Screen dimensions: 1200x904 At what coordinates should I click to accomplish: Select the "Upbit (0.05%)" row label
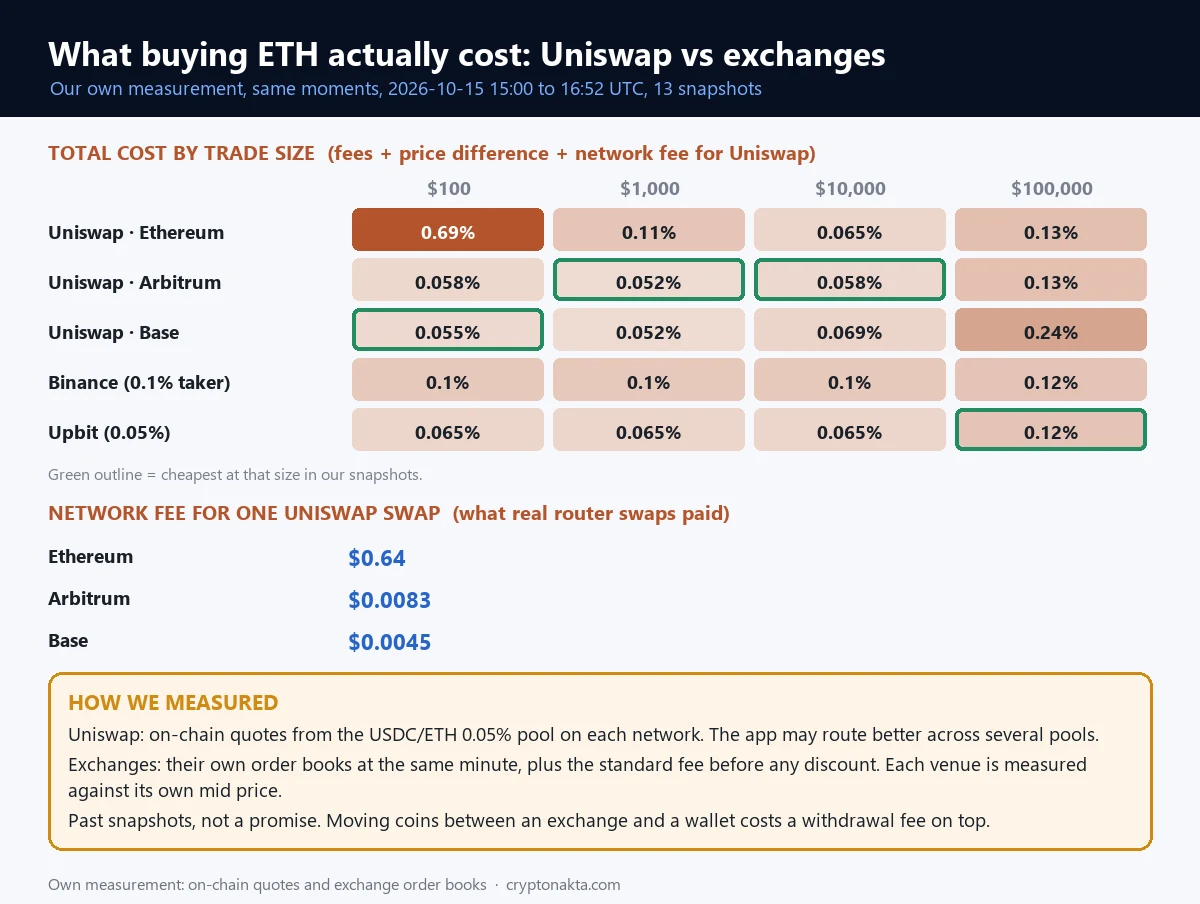110,433
